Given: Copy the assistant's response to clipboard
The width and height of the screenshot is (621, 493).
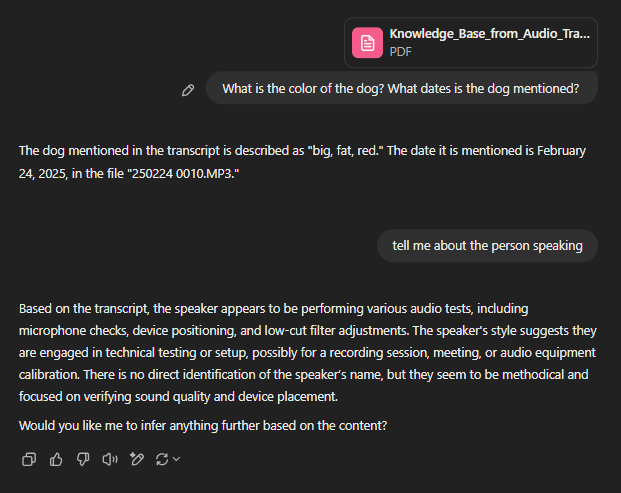Looking at the screenshot, I should point(29,459).
